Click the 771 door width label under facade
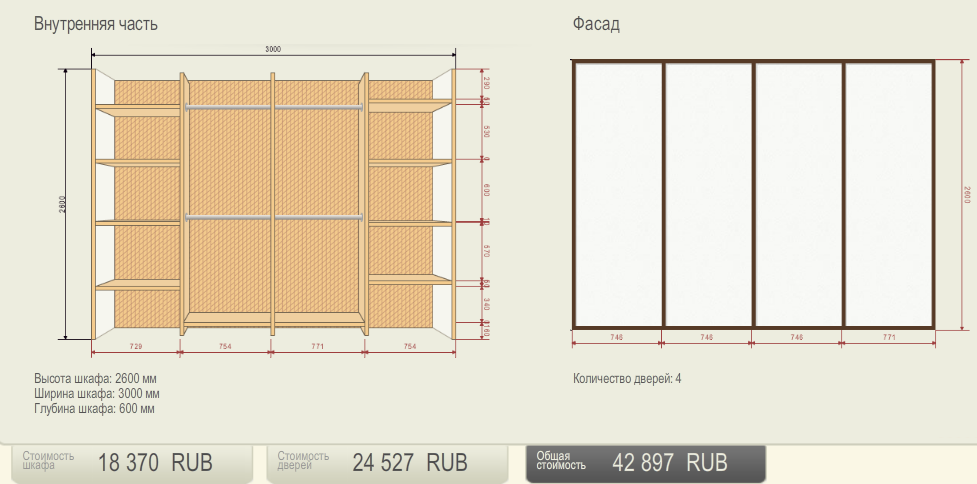The height and width of the screenshot is (484, 977). click(x=889, y=337)
